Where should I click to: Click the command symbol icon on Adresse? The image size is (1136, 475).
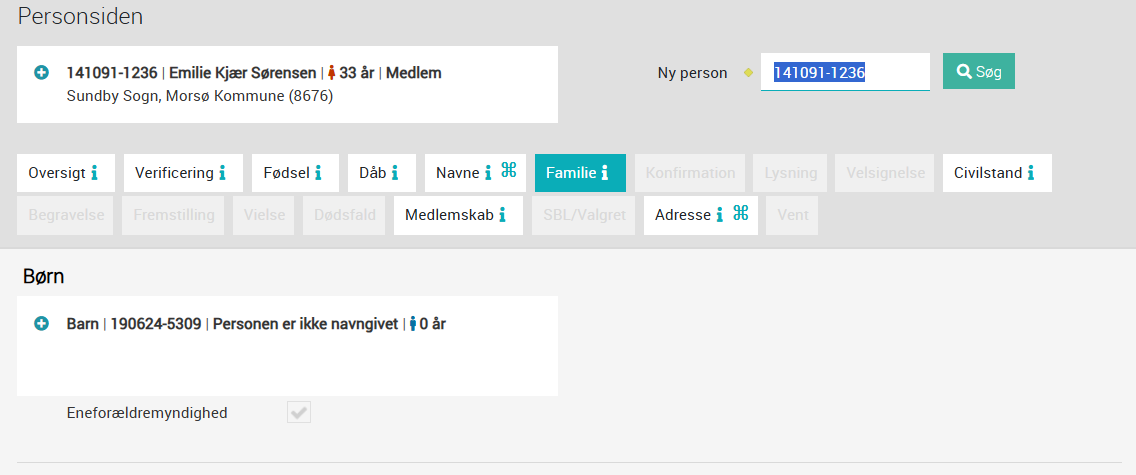coord(740,213)
